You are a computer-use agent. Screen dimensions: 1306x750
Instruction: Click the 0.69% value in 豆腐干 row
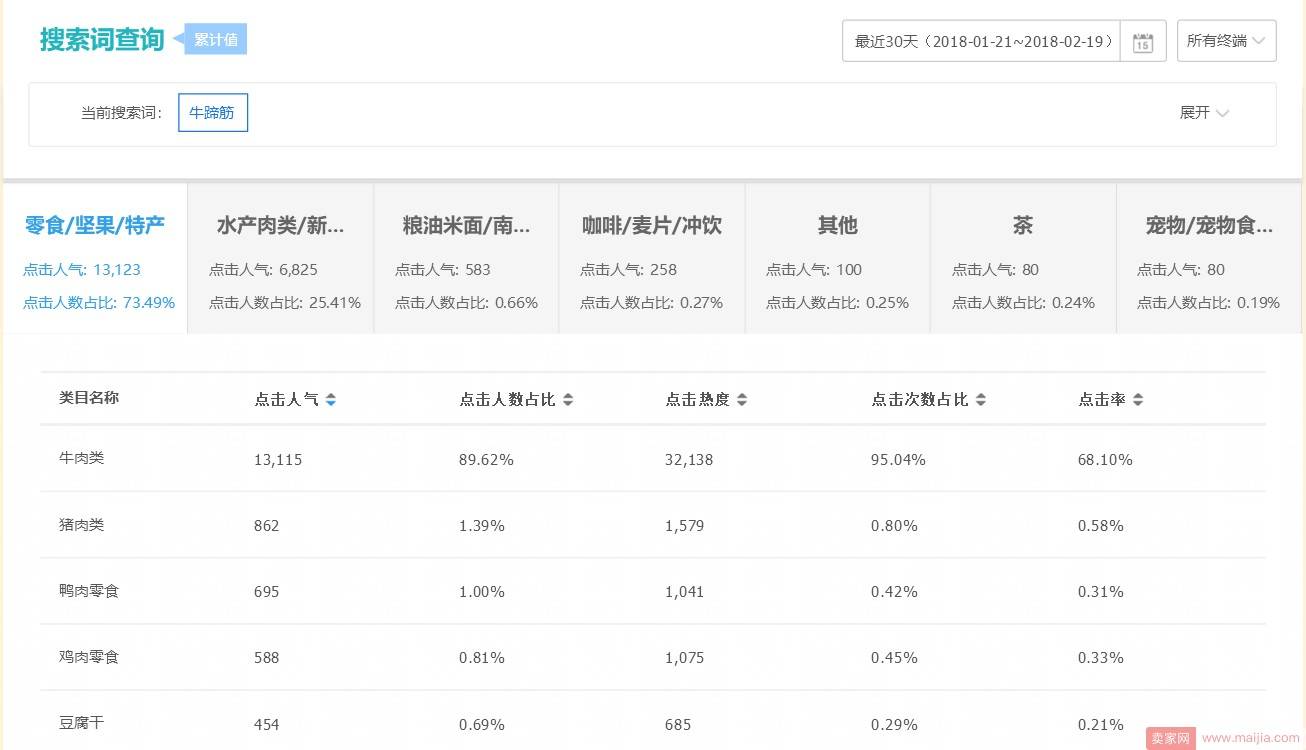(x=482, y=724)
